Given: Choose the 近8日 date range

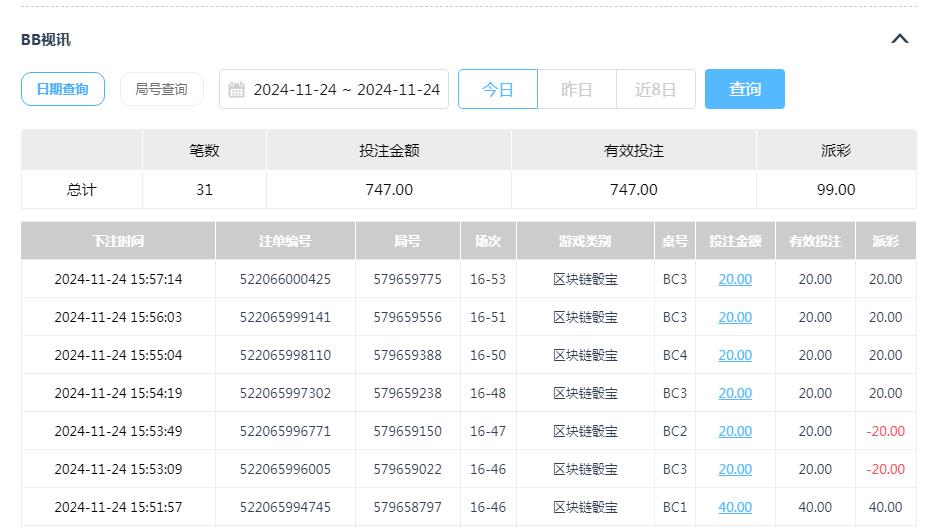Looking at the screenshot, I should pyautogui.click(x=655, y=89).
